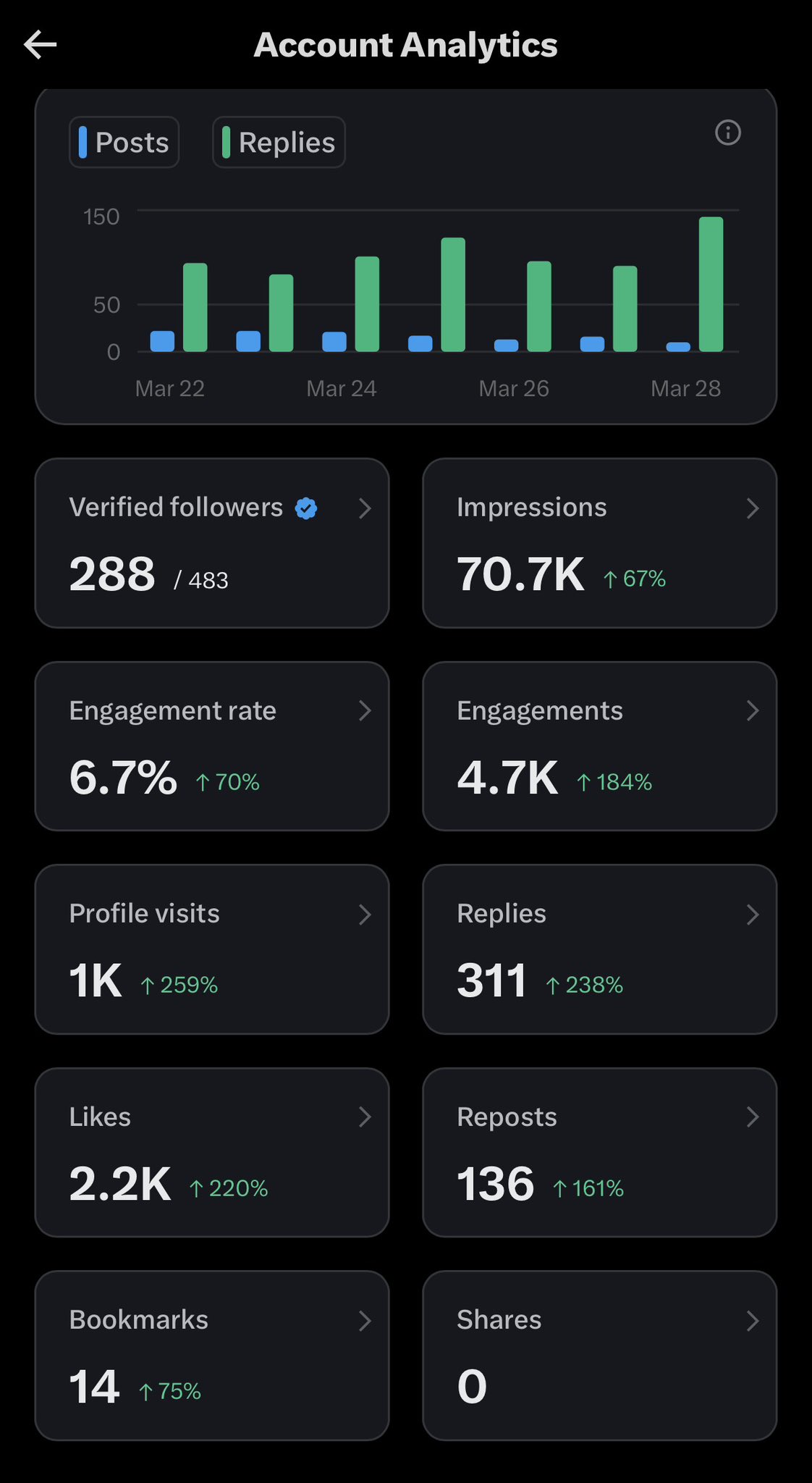
Task: Tap the Bookmarks card chevron arrow
Action: 365,1321
